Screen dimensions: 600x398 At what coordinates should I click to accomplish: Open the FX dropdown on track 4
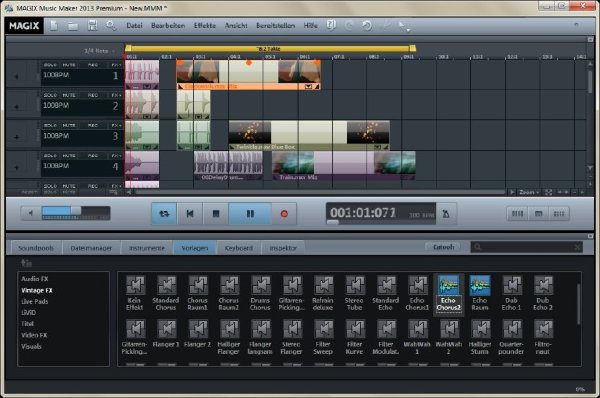tap(116, 156)
